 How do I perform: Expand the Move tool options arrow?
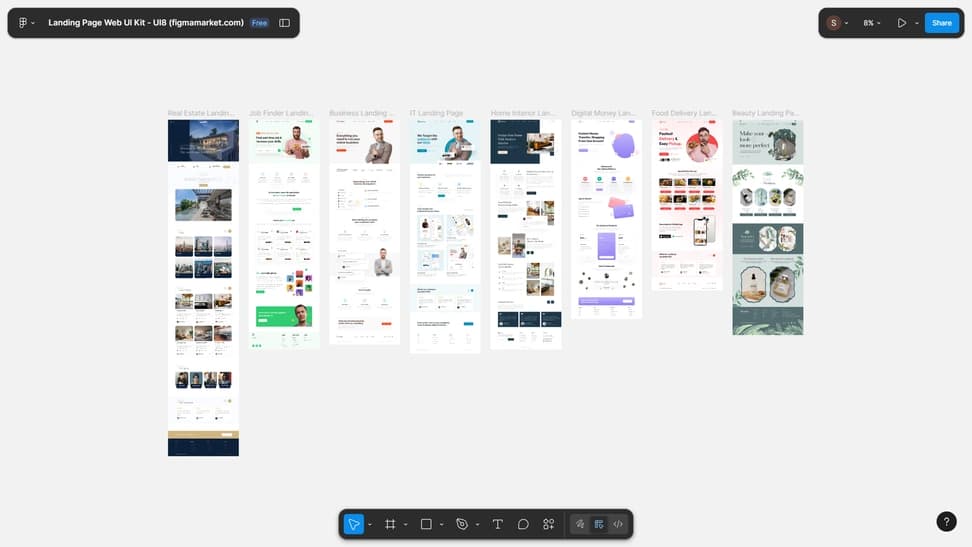click(x=370, y=525)
